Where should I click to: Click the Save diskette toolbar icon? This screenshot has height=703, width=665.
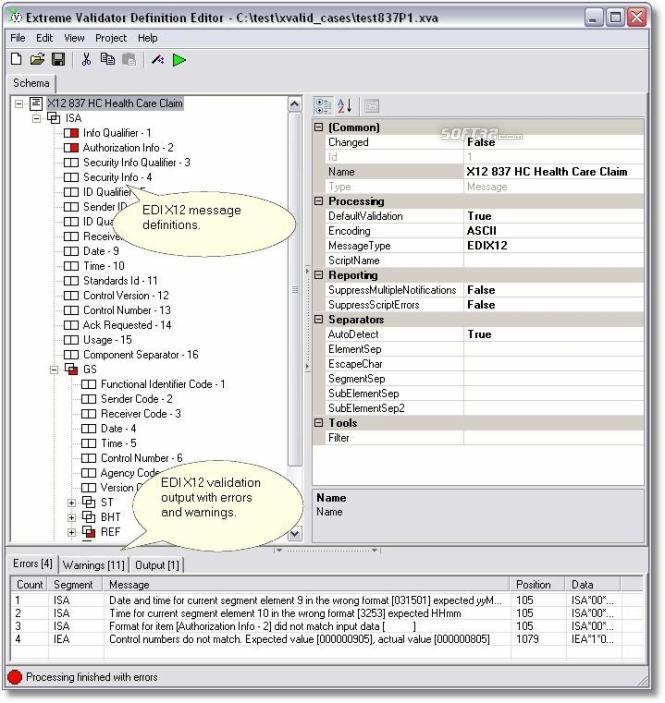(58, 59)
